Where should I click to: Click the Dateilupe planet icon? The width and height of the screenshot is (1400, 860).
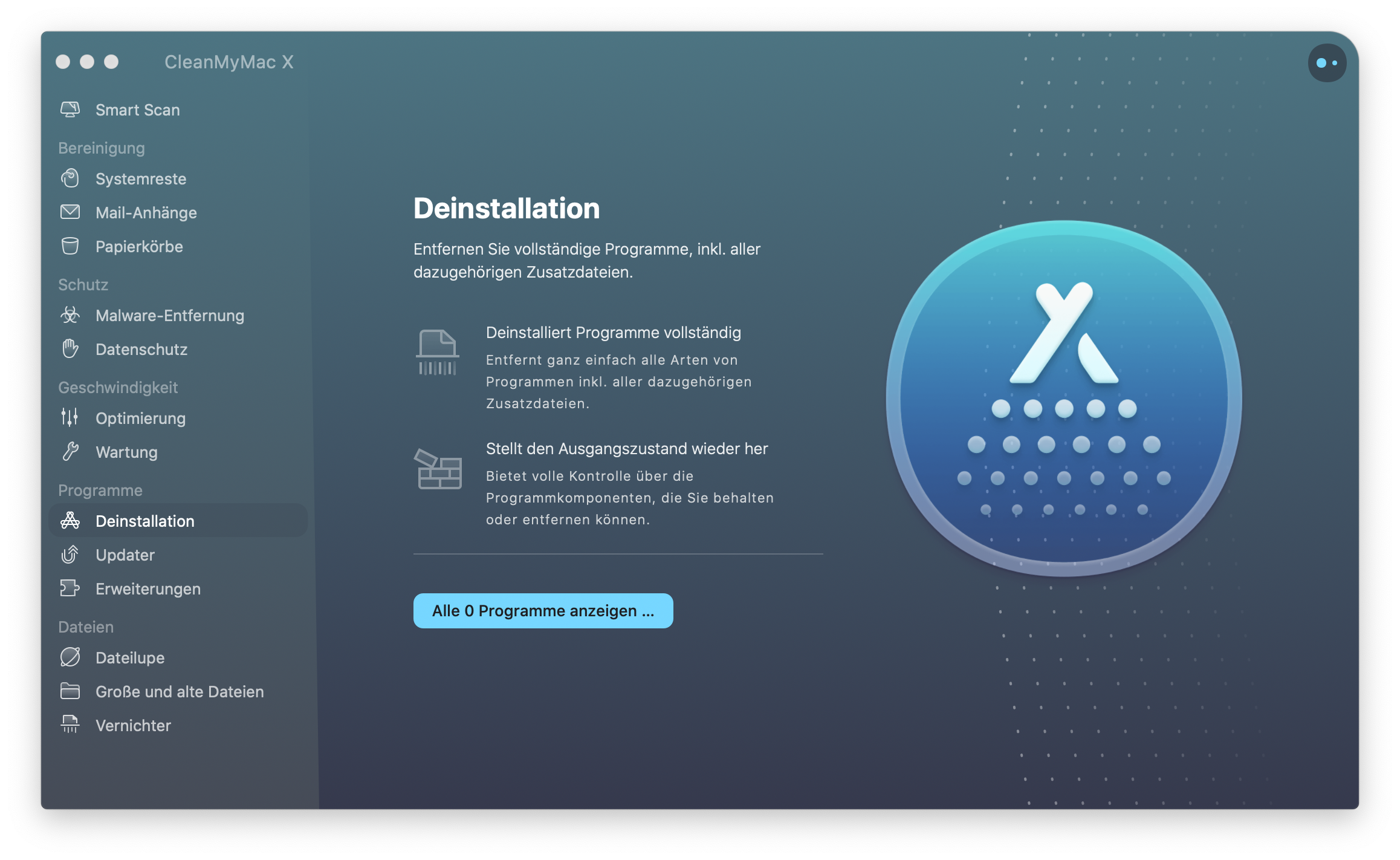[x=70, y=657]
